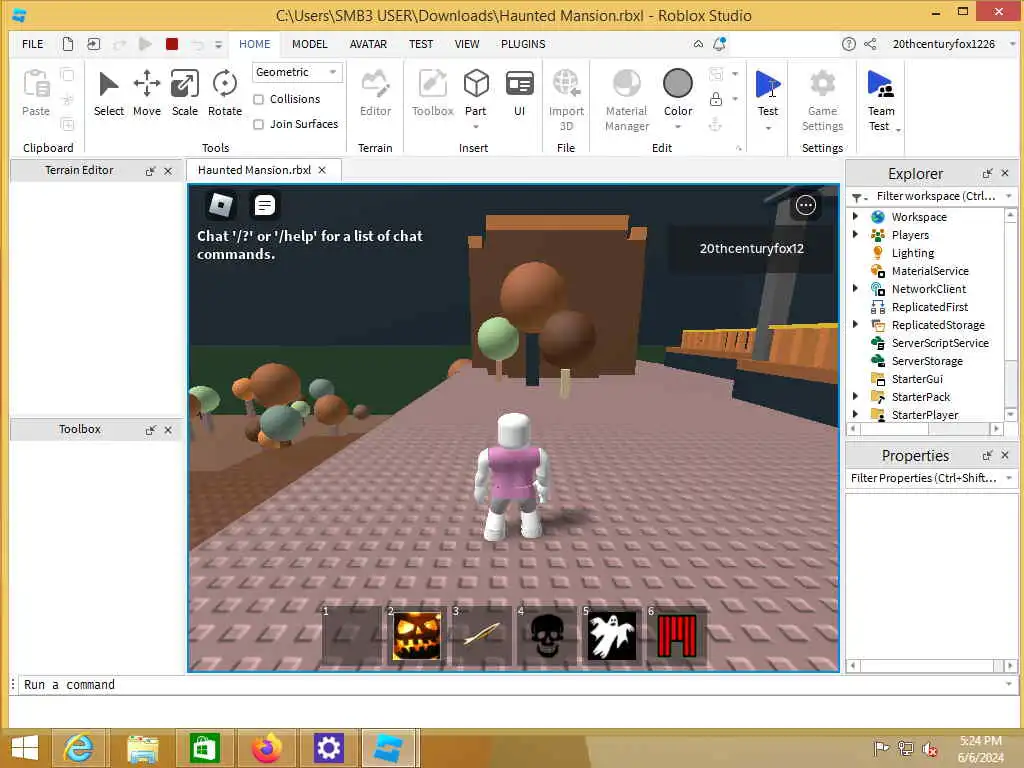Switch to the MODEL ribbon tab
The height and width of the screenshot is (768, 1024).
click(x=310, y=44)
